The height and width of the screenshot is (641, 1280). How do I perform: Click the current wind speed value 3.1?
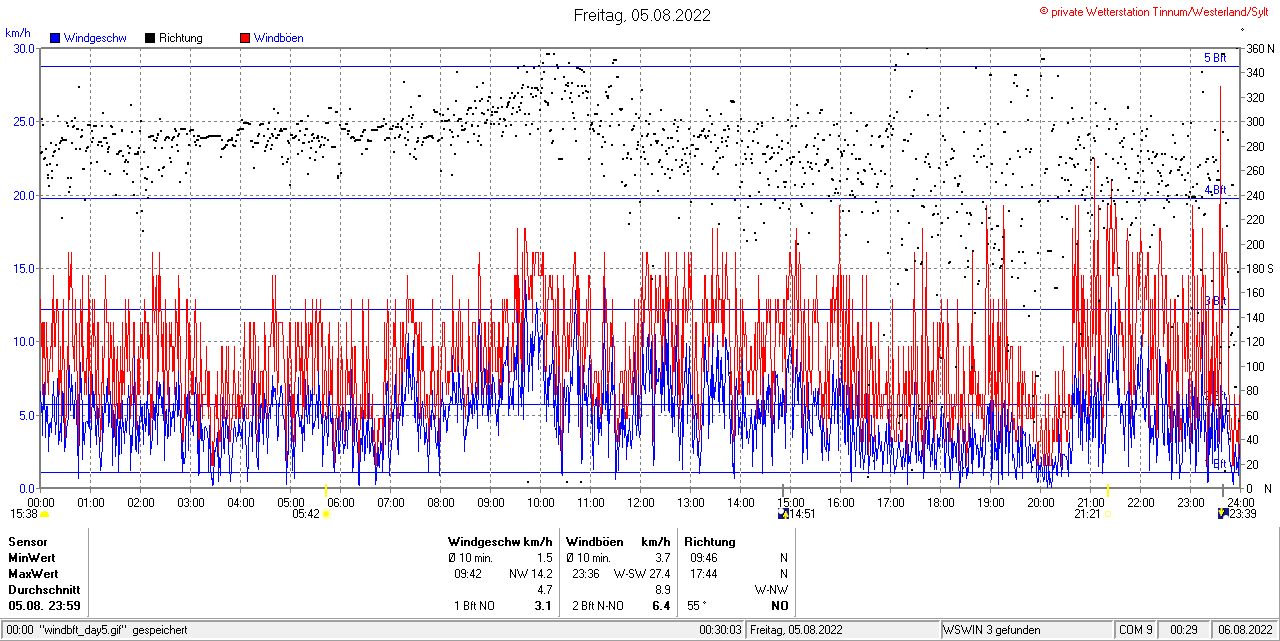(x=544, y=606)
